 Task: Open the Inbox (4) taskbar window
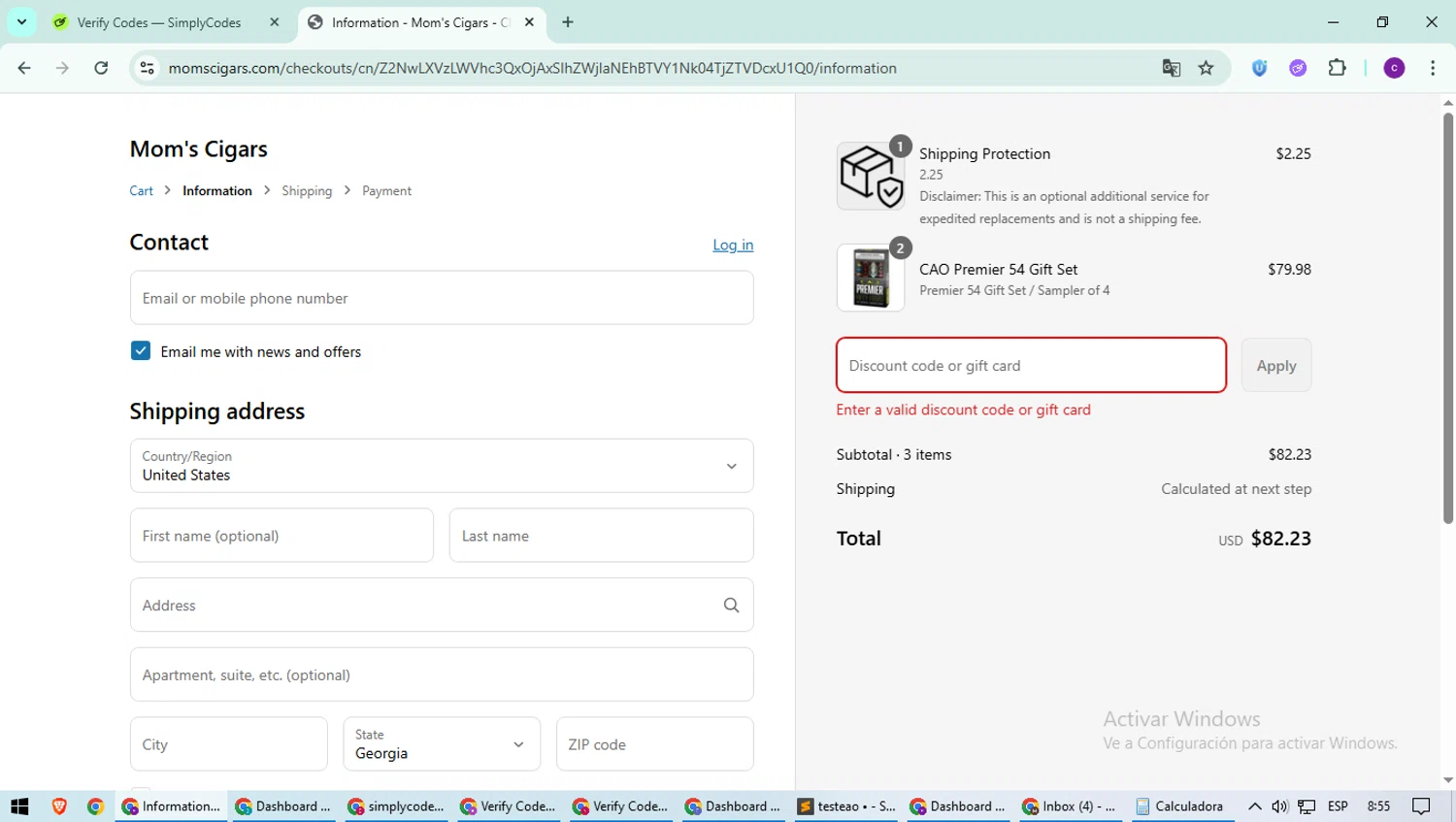click(1071, 806)
